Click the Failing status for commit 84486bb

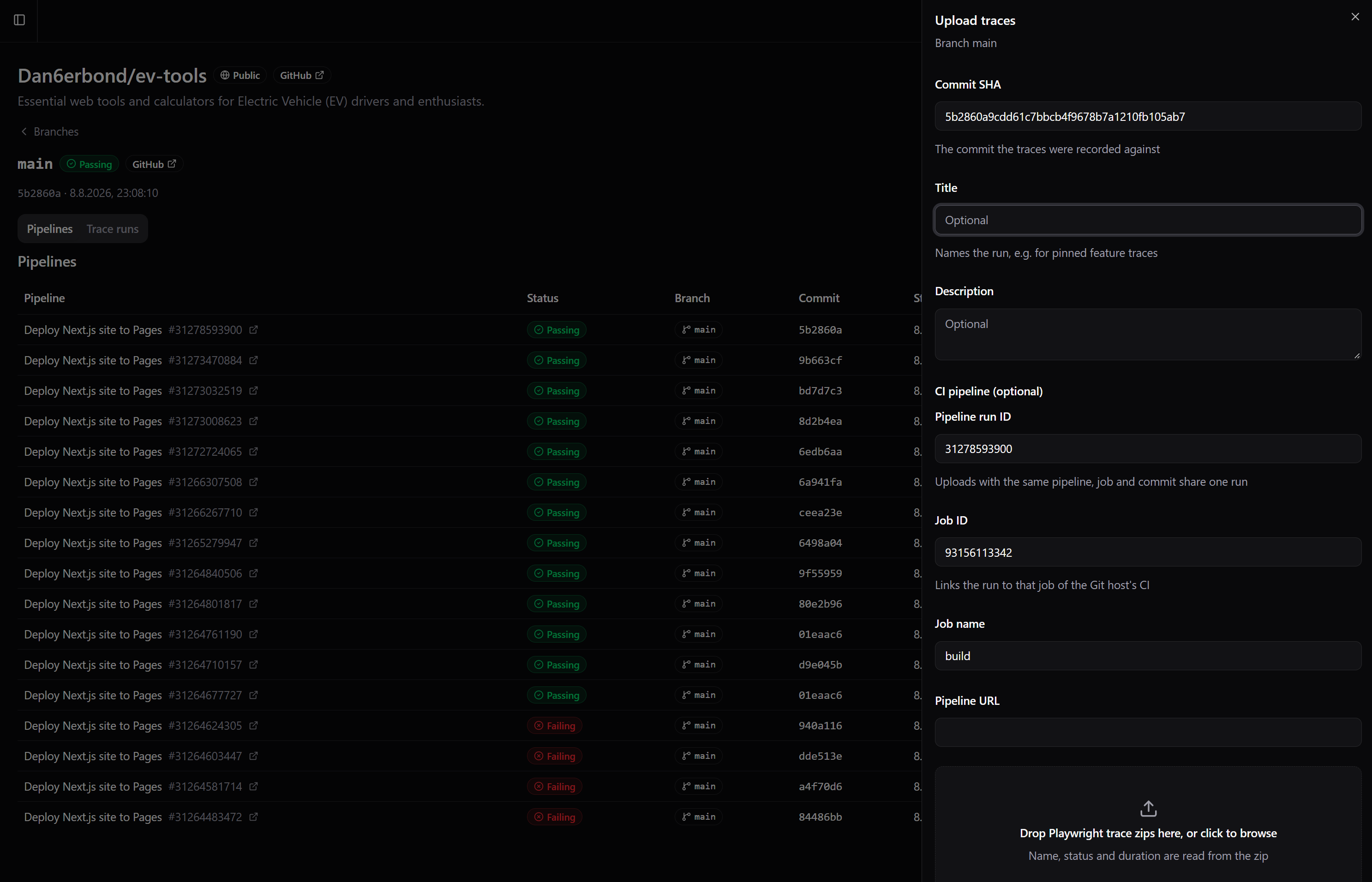tap(555, 816)
